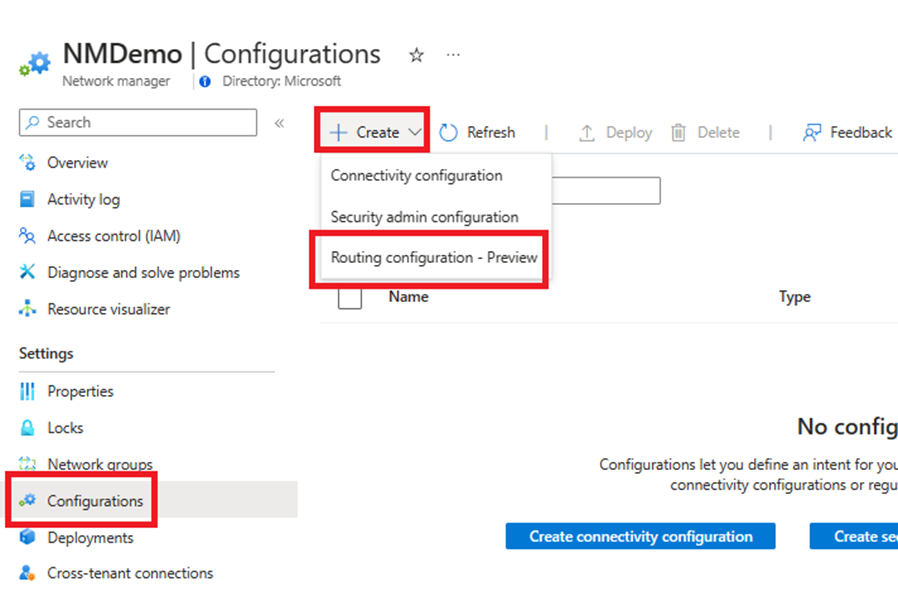Screen dimensions: 898x596
Task: Collapse the sidebar using double chevron
Action: point(279,123)
